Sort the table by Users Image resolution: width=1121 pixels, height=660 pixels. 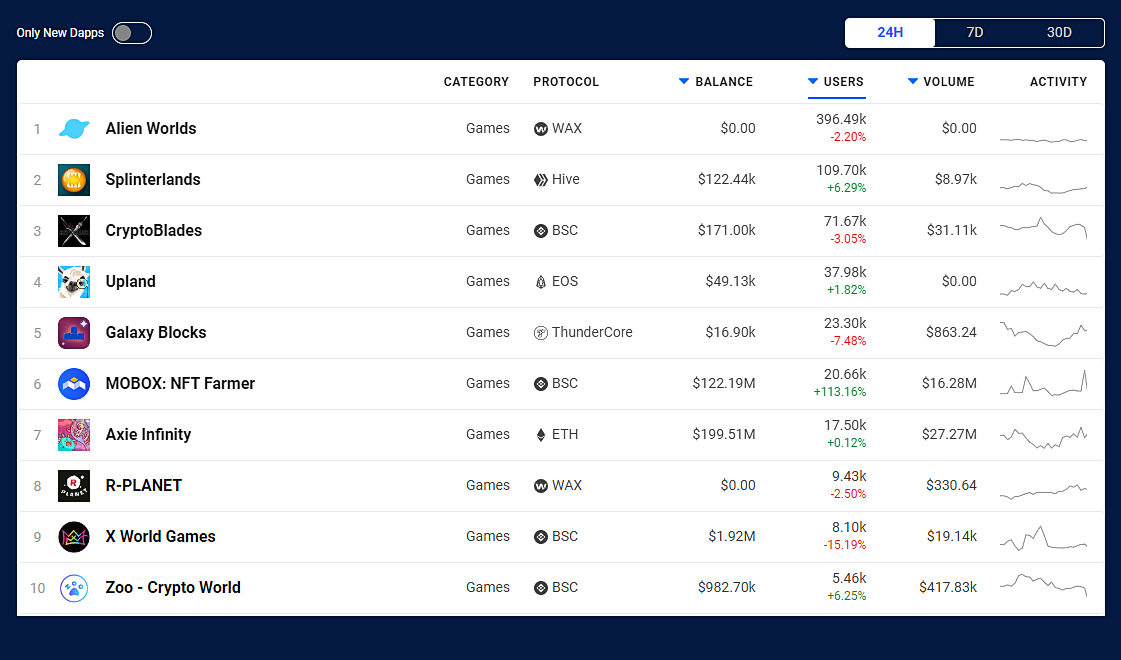tap(836, 82)
